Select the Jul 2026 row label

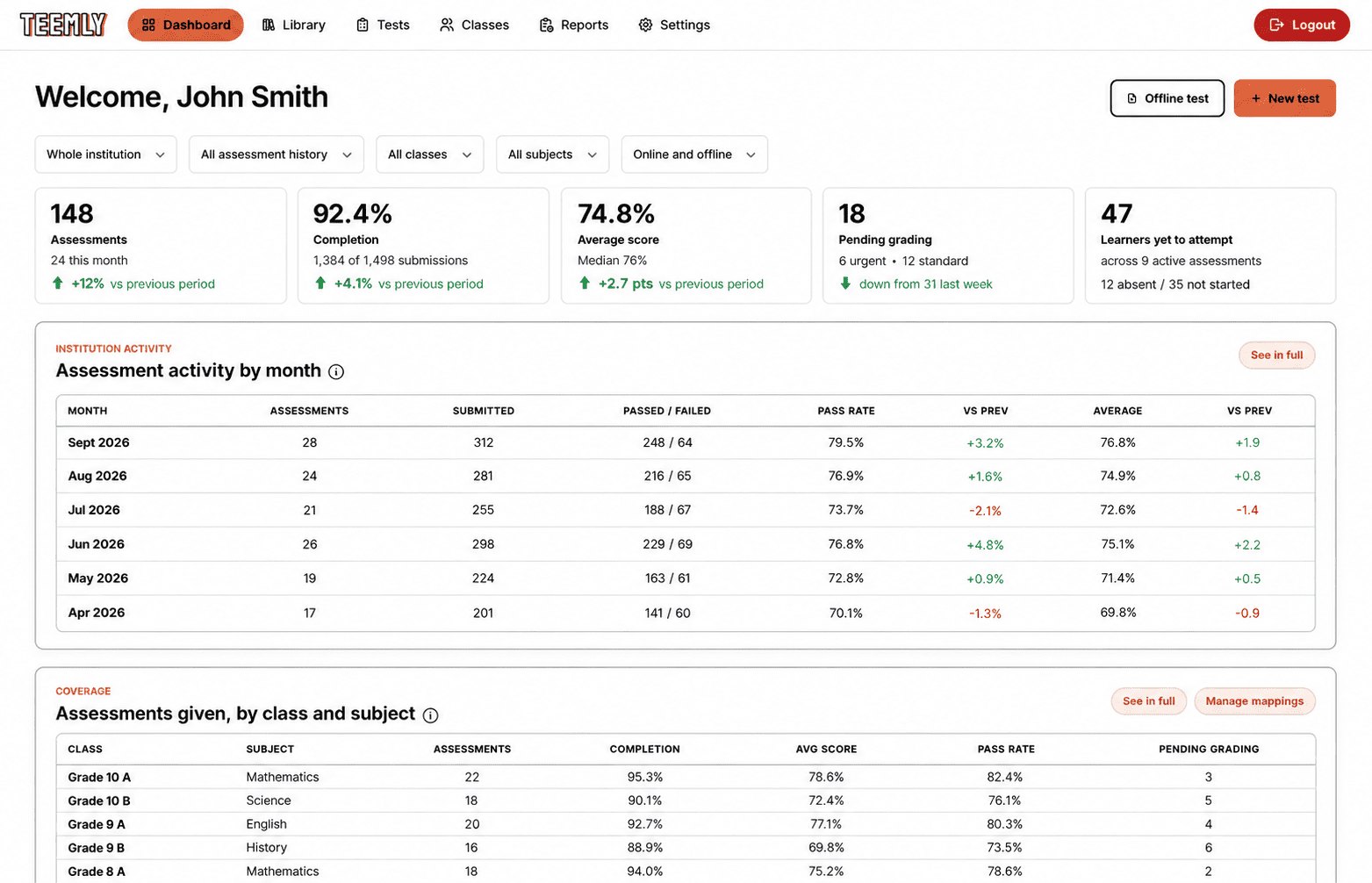(x=94, y=510)
